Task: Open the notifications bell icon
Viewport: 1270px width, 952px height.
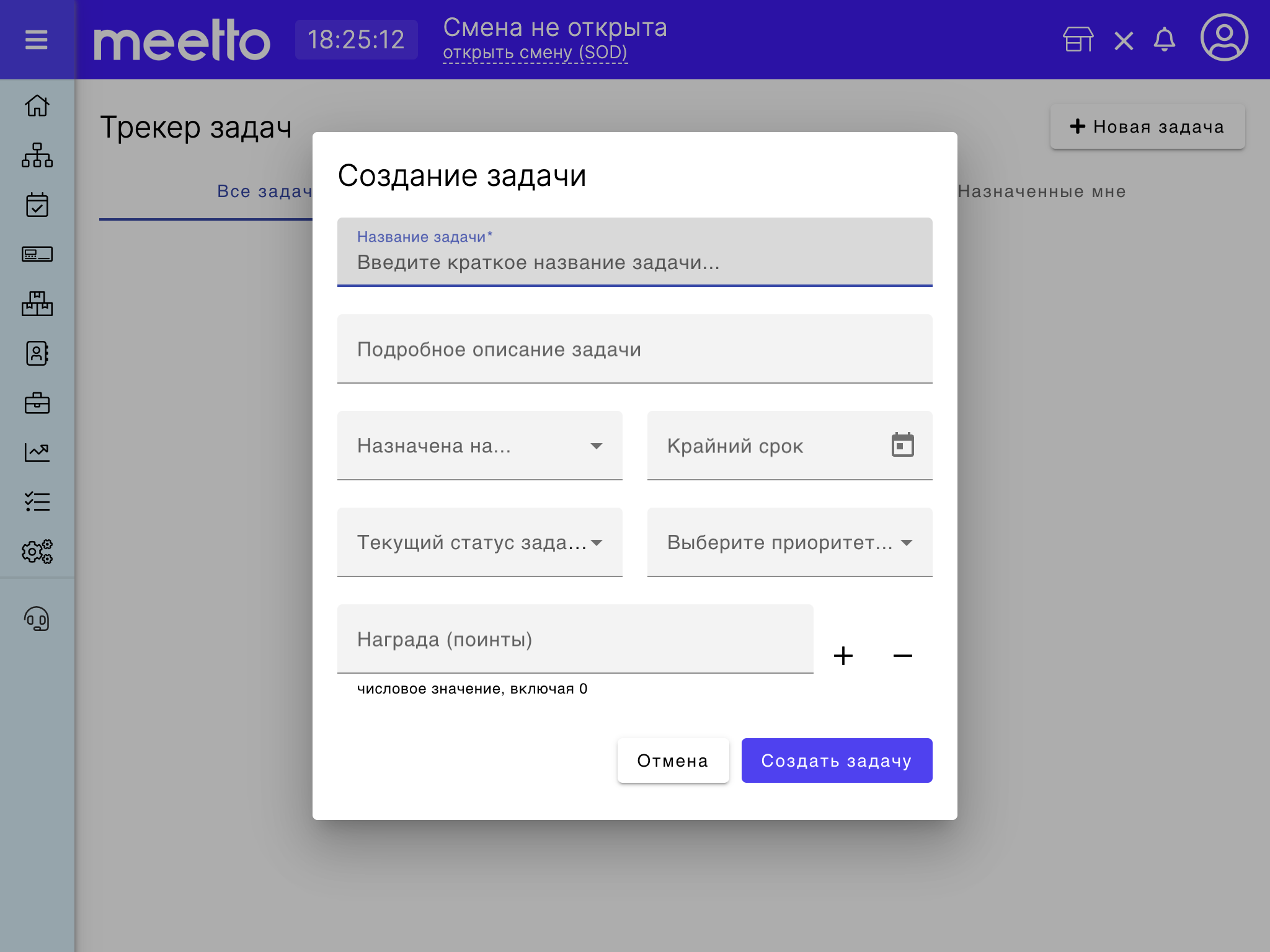Action: tap(1165, 40)
